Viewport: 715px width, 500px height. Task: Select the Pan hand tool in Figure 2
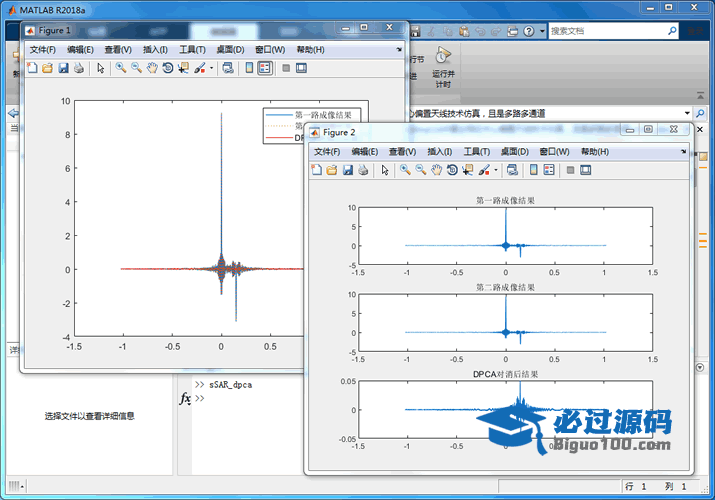(x=437, y=170)
